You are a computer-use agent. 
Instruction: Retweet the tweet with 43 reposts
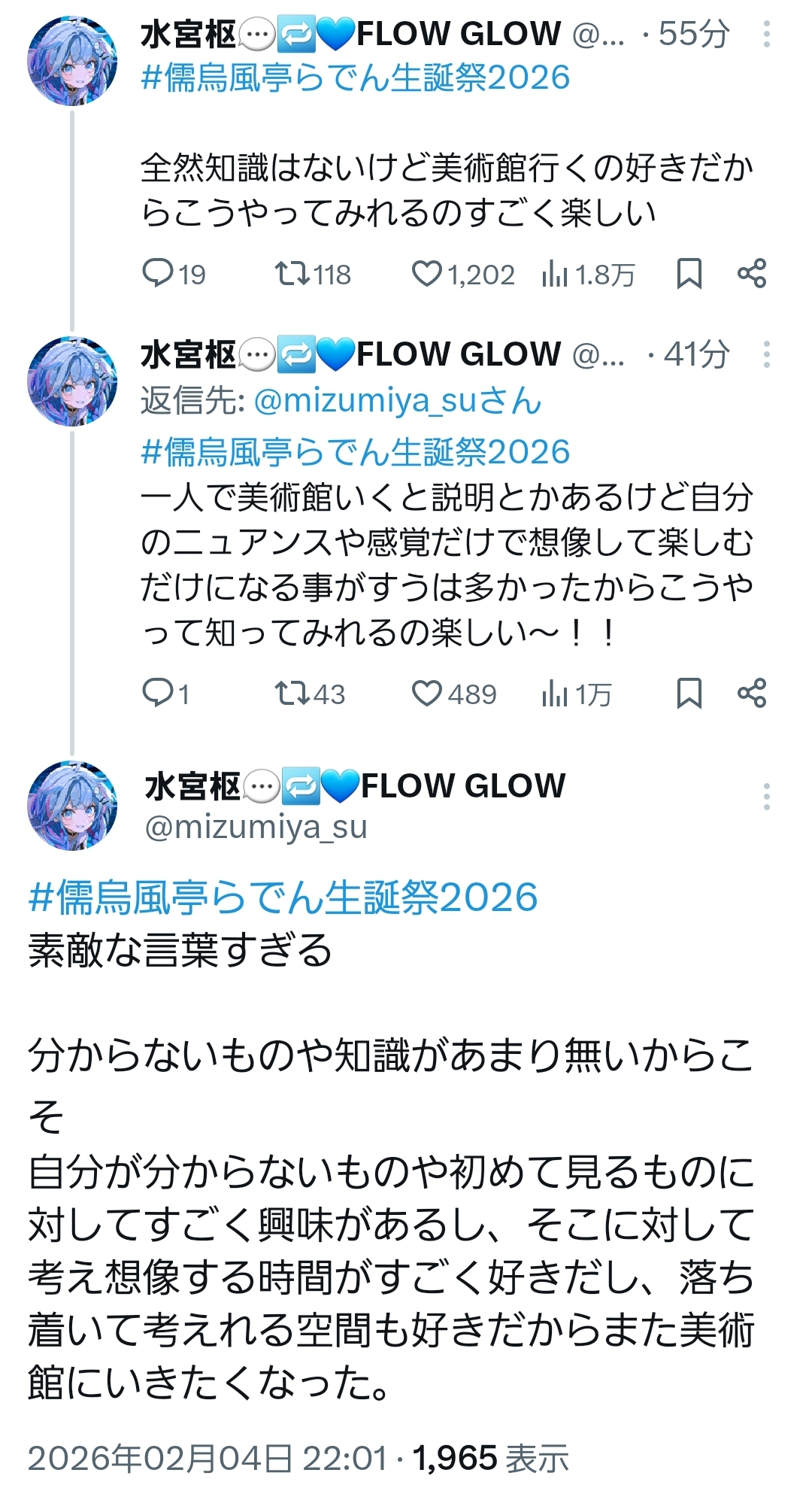tap(309, 693)
